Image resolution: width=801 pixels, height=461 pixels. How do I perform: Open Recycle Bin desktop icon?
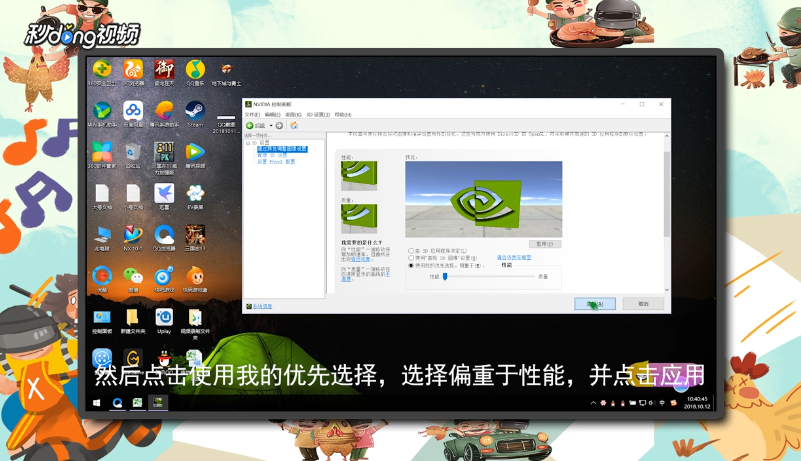click(x=133, y=156)
